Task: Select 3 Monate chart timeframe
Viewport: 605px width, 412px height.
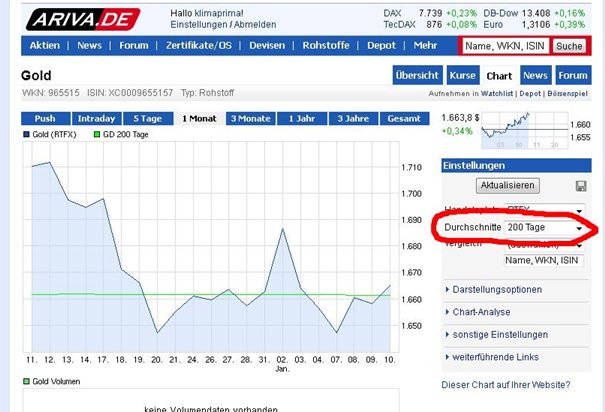Action: coord(250,118)
